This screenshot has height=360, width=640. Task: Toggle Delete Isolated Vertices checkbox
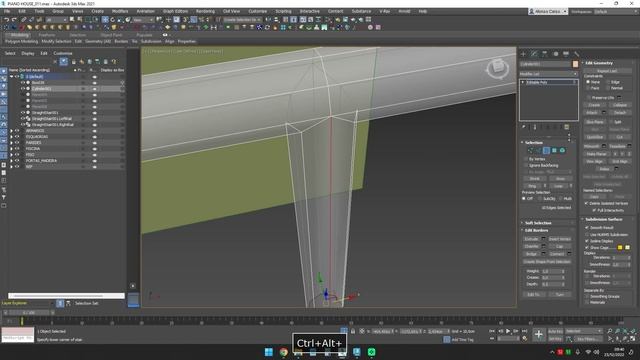pos(587,203)
